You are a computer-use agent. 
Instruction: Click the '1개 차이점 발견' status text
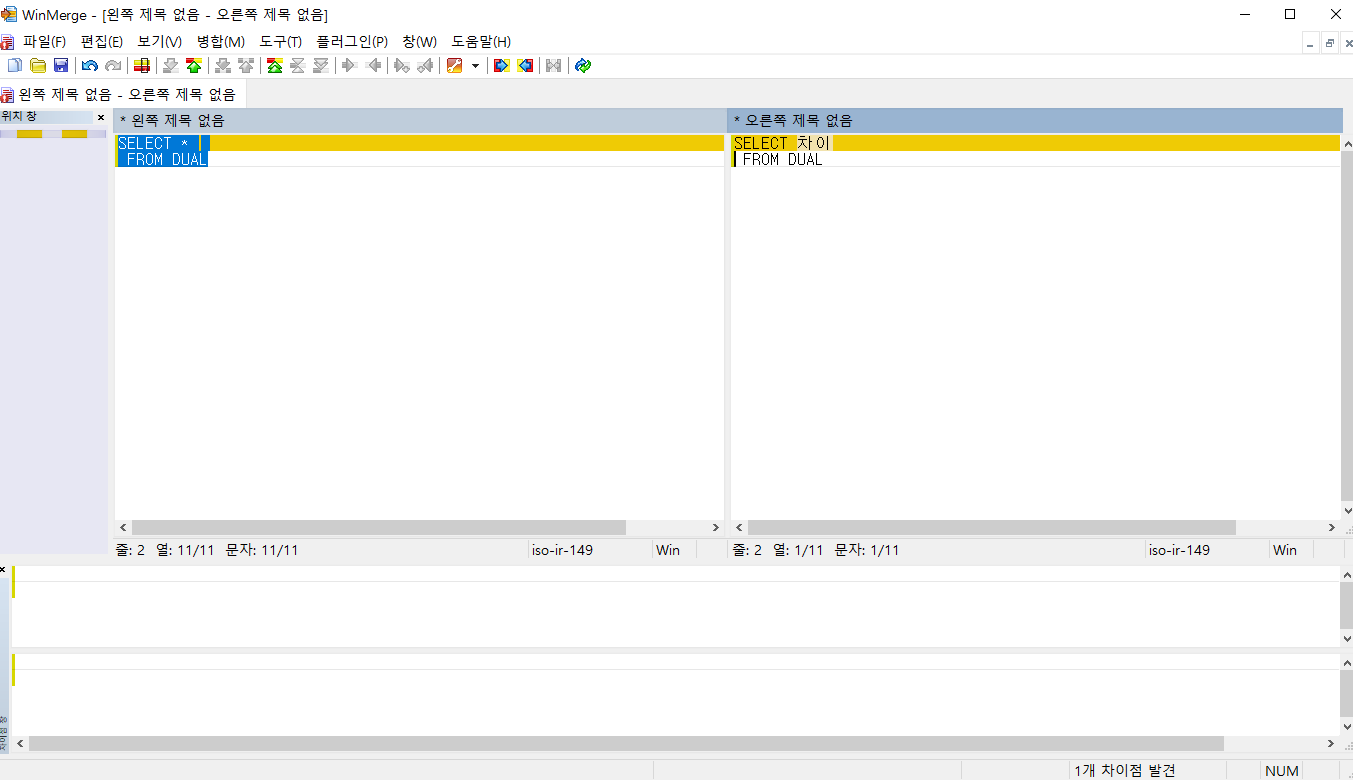coord(1125,771)
